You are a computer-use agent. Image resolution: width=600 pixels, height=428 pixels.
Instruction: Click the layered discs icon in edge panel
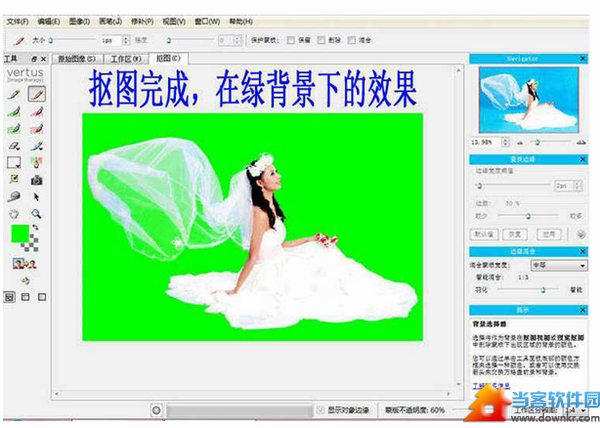(581, 234)
